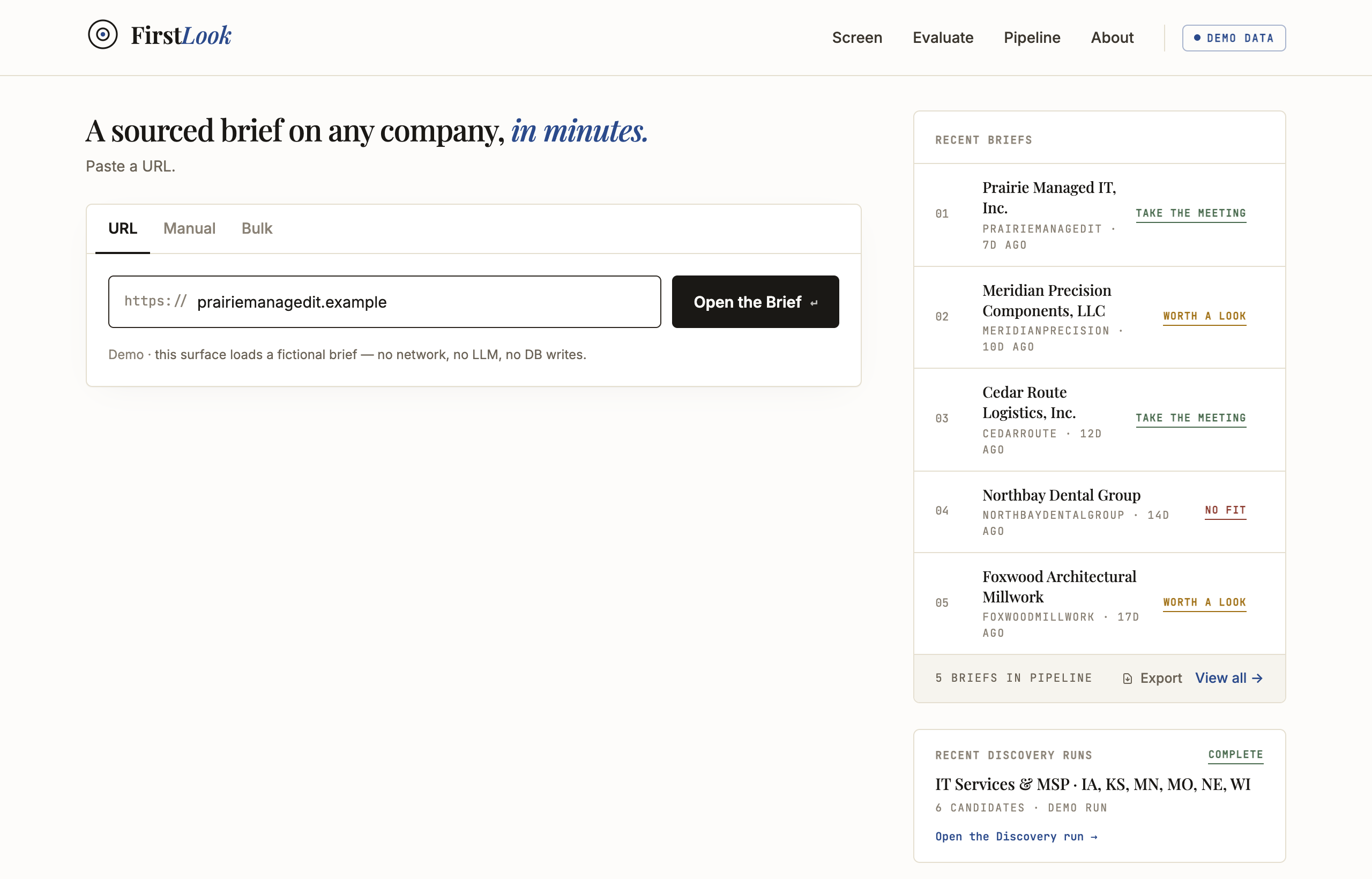Click Take the Meeting on Cedar Route
Screen dimensions: 1372x879
pos(1190,419)
